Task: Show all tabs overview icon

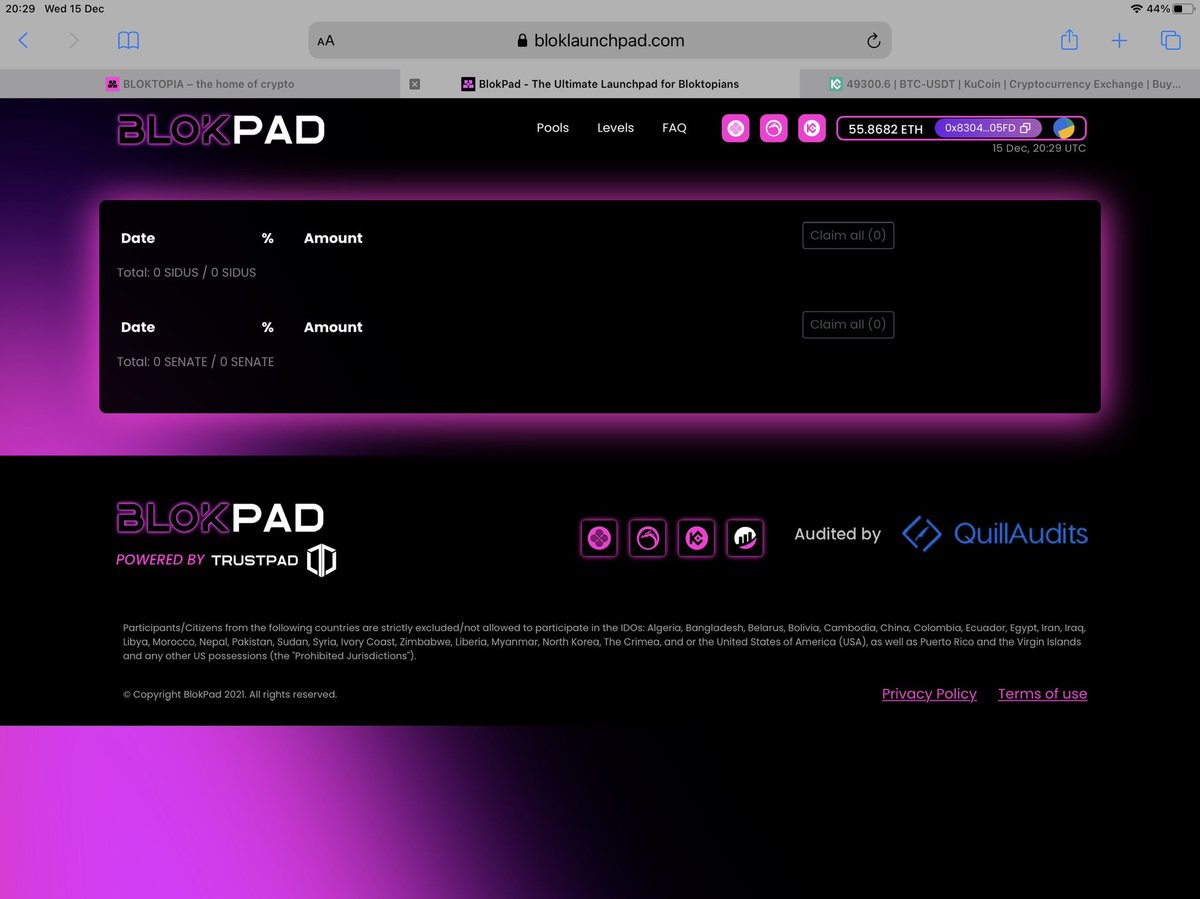Action: (x=1170, y=41)
